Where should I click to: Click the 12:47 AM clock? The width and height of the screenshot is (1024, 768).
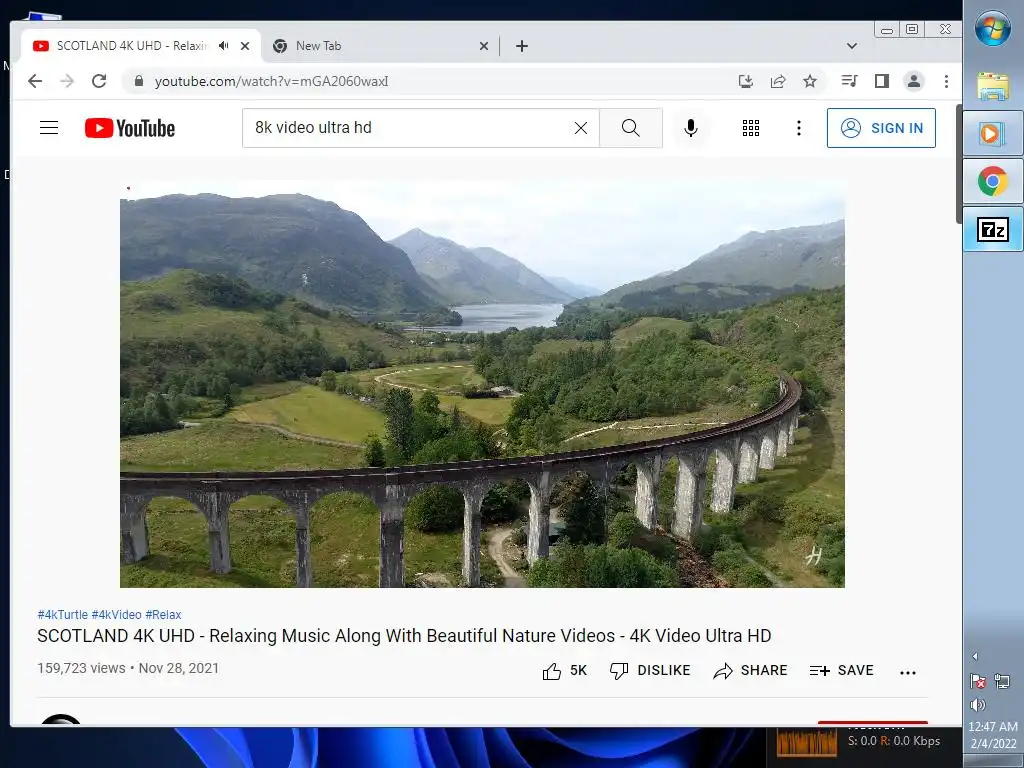click(x=993, y=726)
